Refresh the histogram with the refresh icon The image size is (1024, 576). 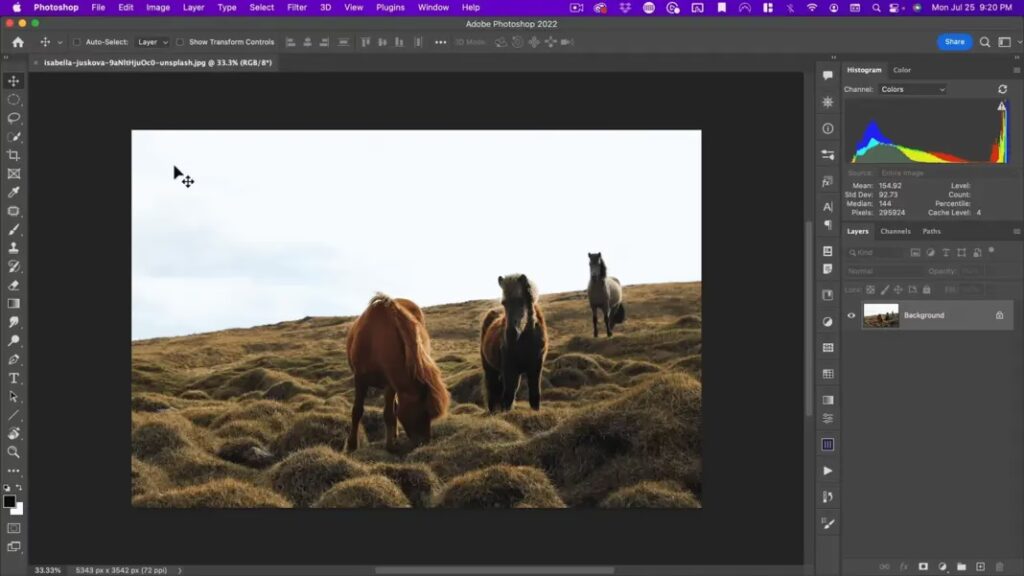tap(1002, 89)
